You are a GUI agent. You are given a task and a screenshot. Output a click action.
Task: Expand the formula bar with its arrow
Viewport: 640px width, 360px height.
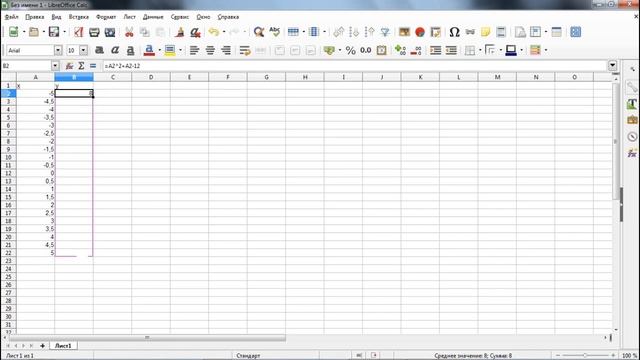pos(612,65)
